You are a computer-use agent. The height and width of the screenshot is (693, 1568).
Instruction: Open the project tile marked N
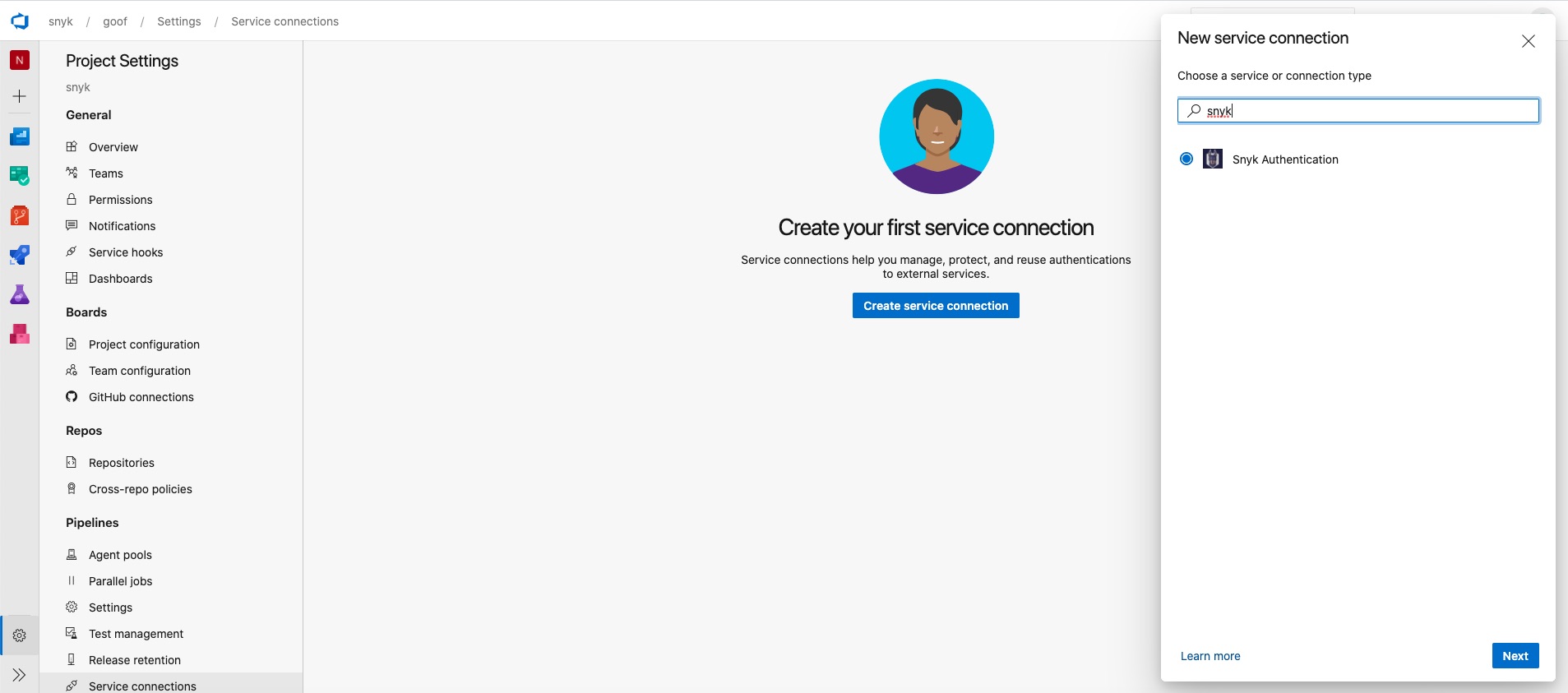click(x=20, y=60)
